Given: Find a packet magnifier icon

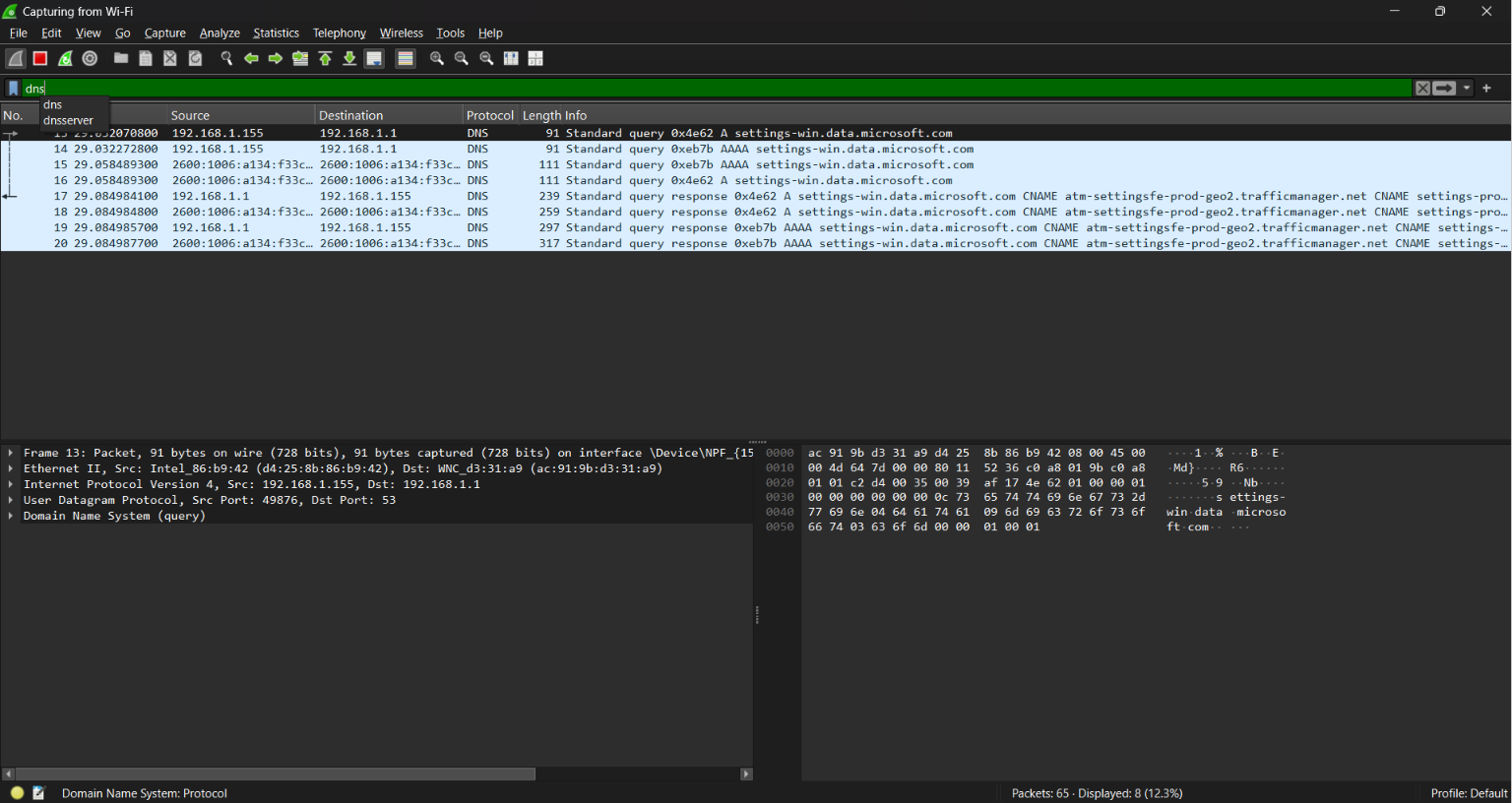Looking at the screenshot, I should click(226, 59).
